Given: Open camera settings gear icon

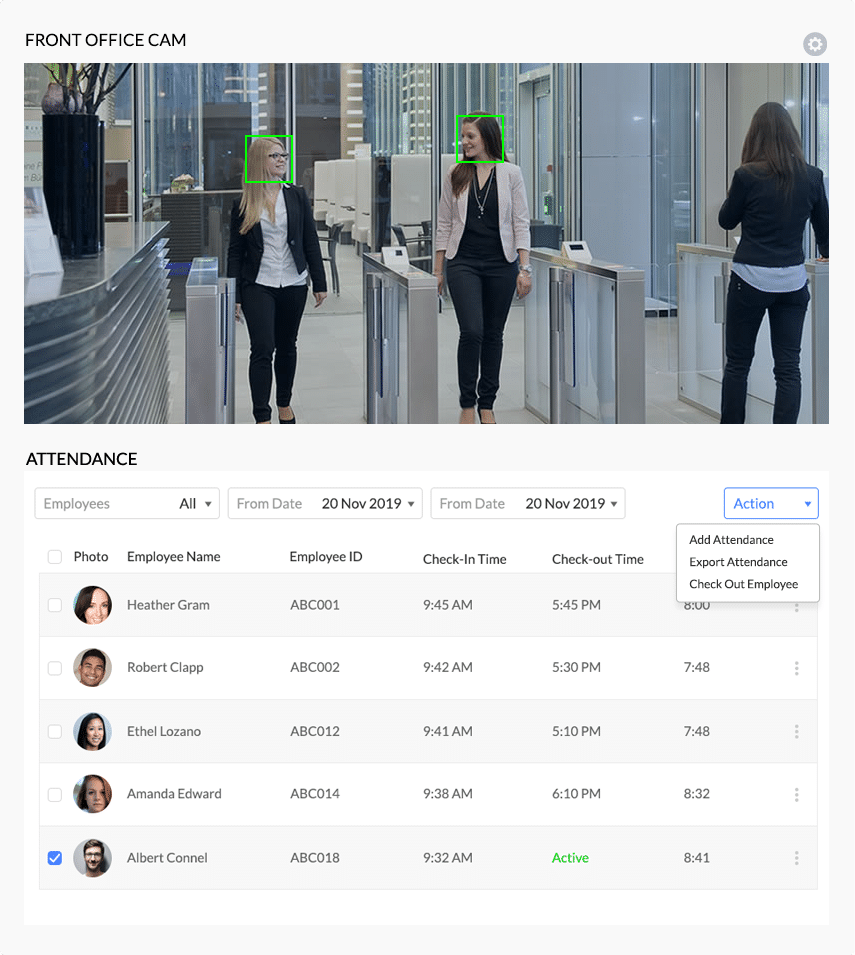Looking at the screenshot, I should pos(815,44).
